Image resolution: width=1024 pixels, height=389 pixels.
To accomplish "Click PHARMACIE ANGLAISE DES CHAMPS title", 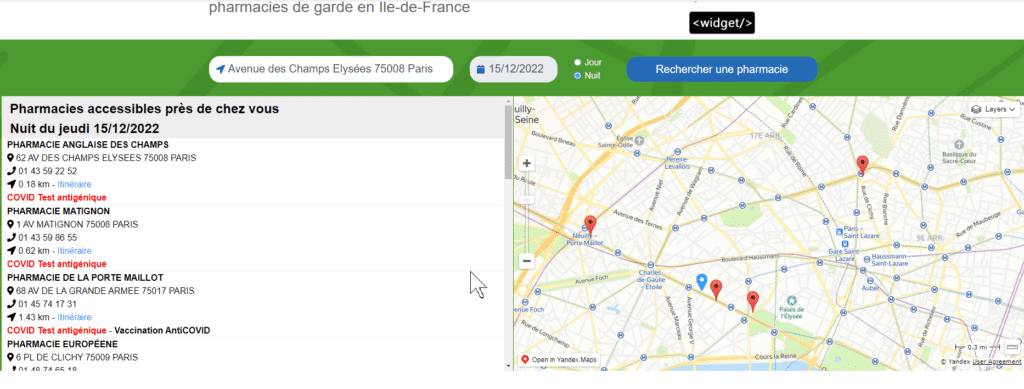I will click(88, 145).
